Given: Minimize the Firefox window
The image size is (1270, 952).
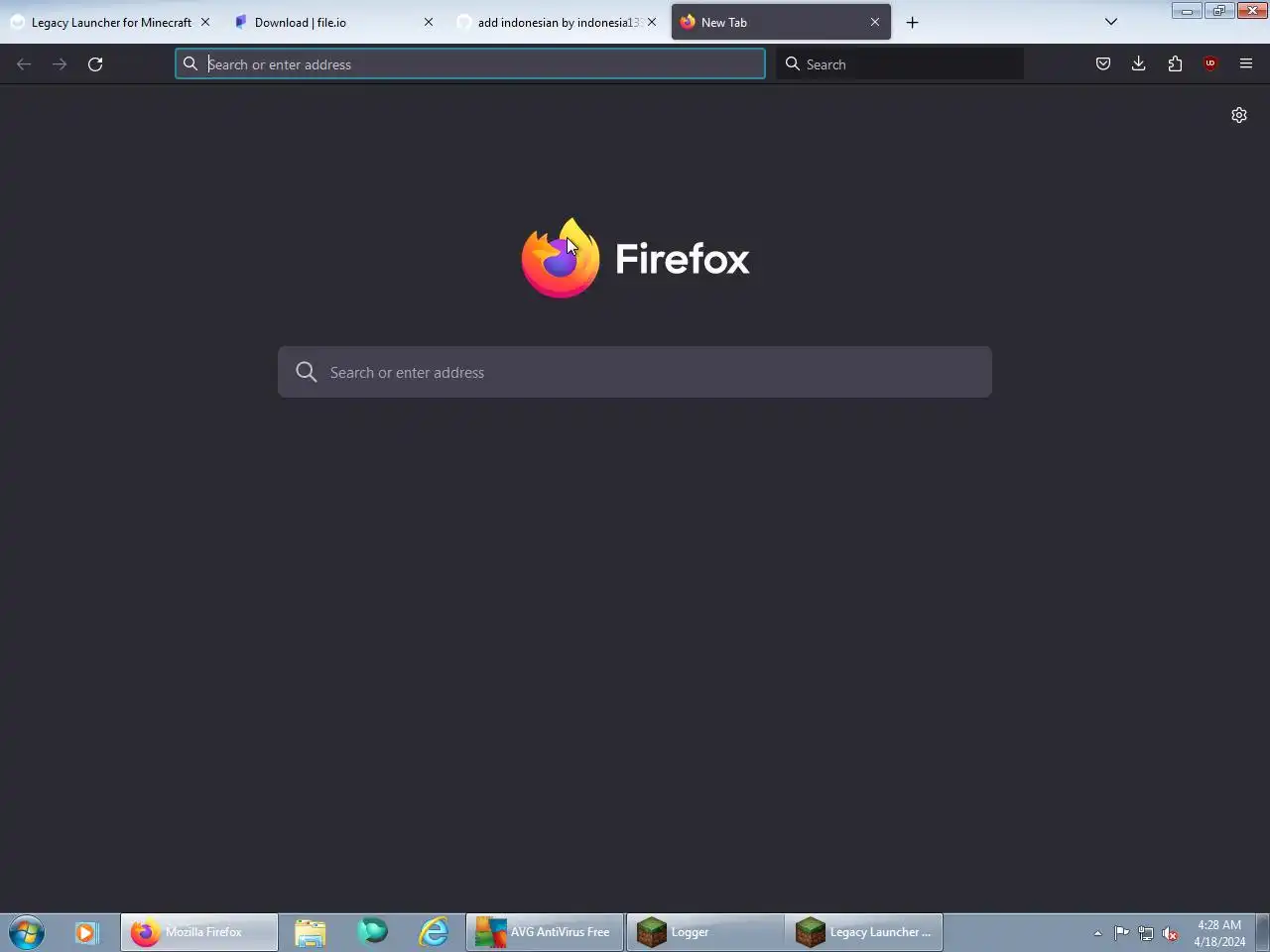Looking at the screenshot, I should coord(1187,11).
